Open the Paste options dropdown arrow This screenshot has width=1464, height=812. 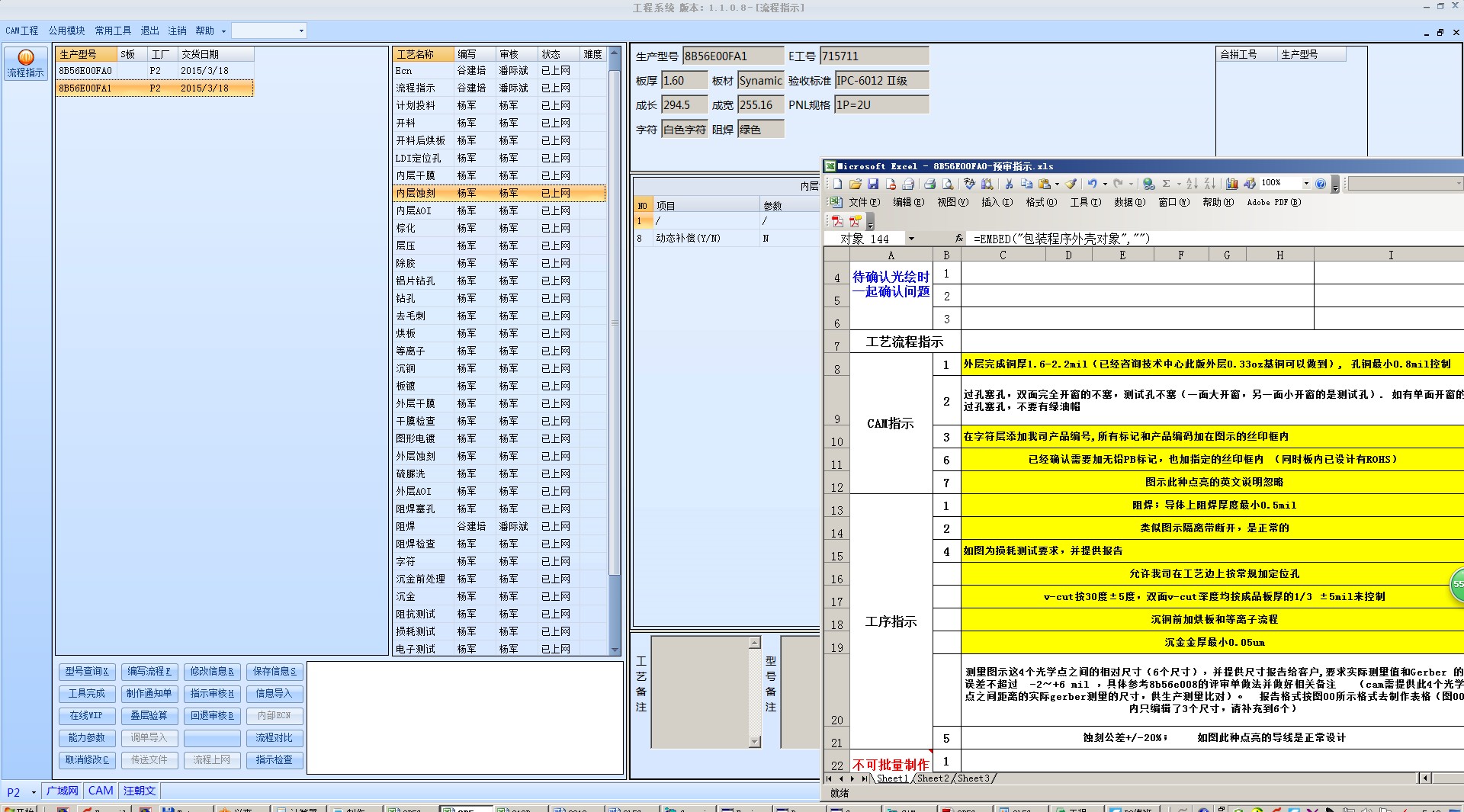(1057, 184)
